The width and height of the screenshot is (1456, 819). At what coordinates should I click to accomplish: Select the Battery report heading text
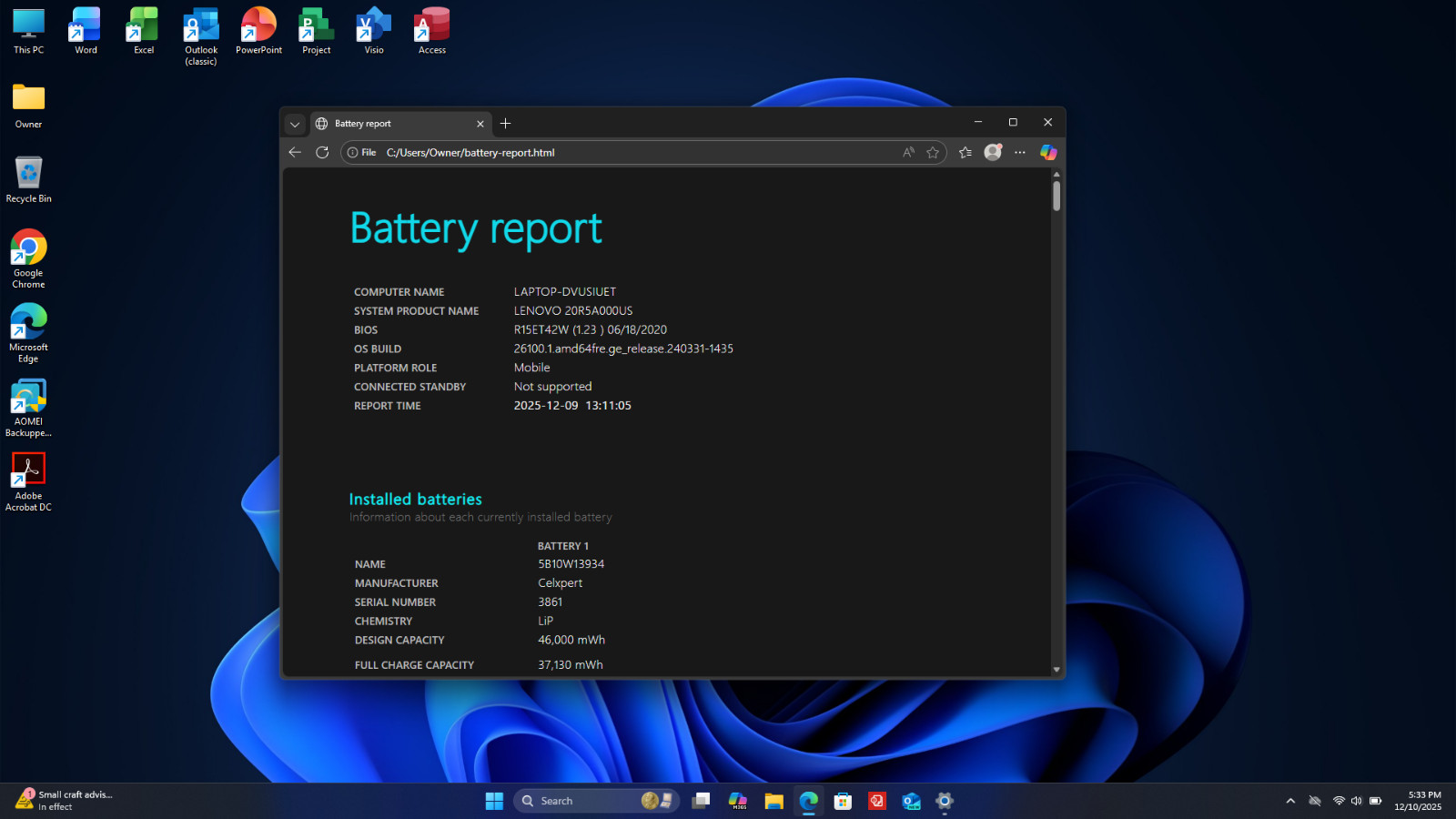tap(476, 228)
